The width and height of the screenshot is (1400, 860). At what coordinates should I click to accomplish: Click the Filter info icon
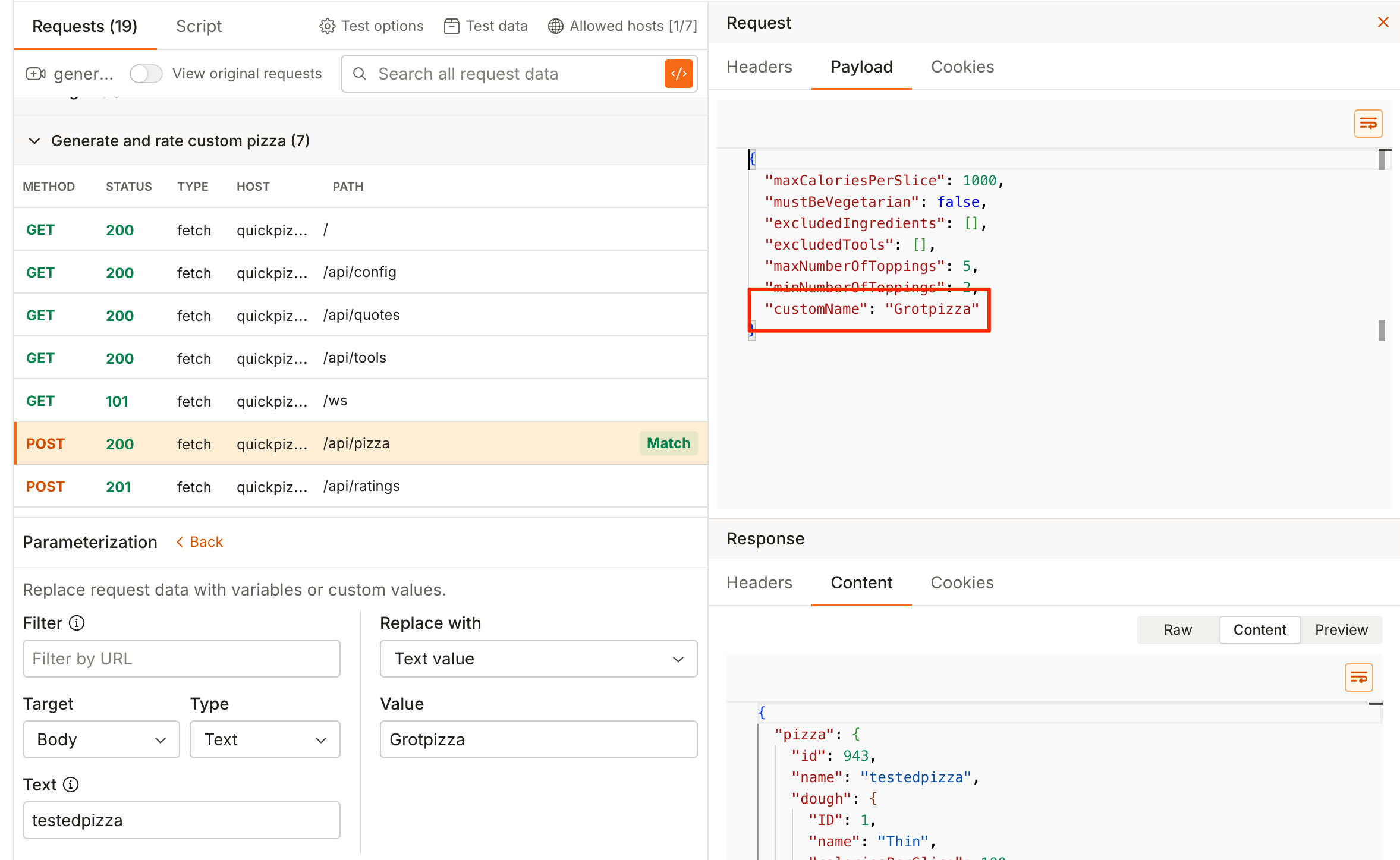click(x=77, y=623)
